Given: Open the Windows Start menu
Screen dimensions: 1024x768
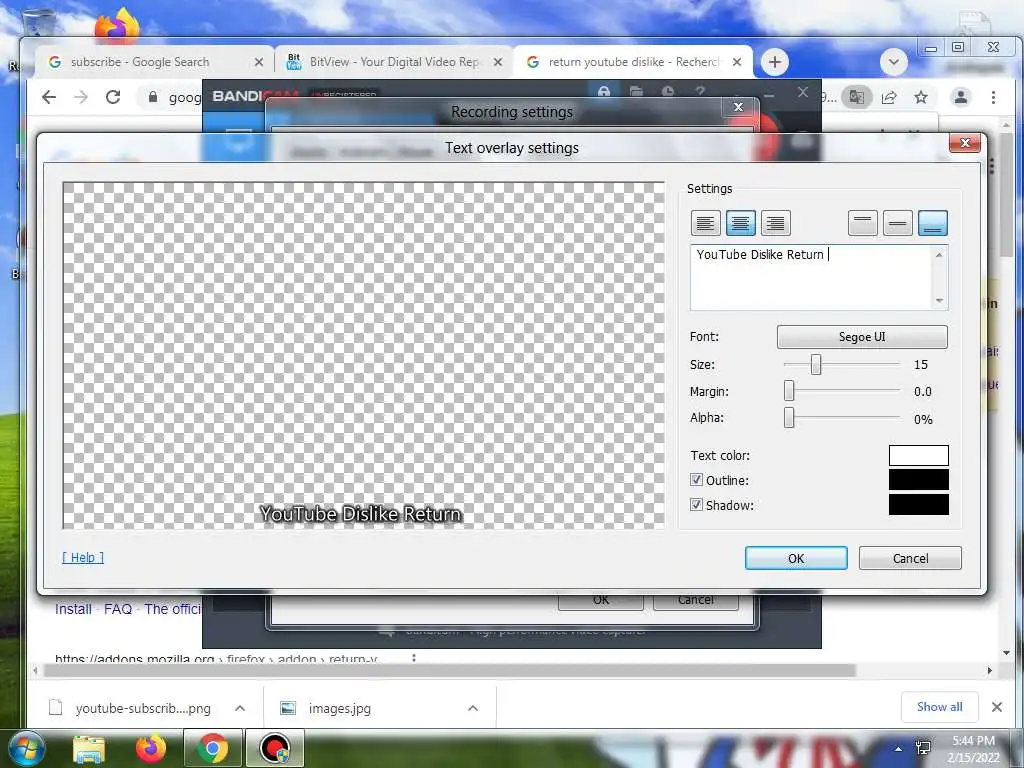Looking at the screenshot, I should [26, 748].
